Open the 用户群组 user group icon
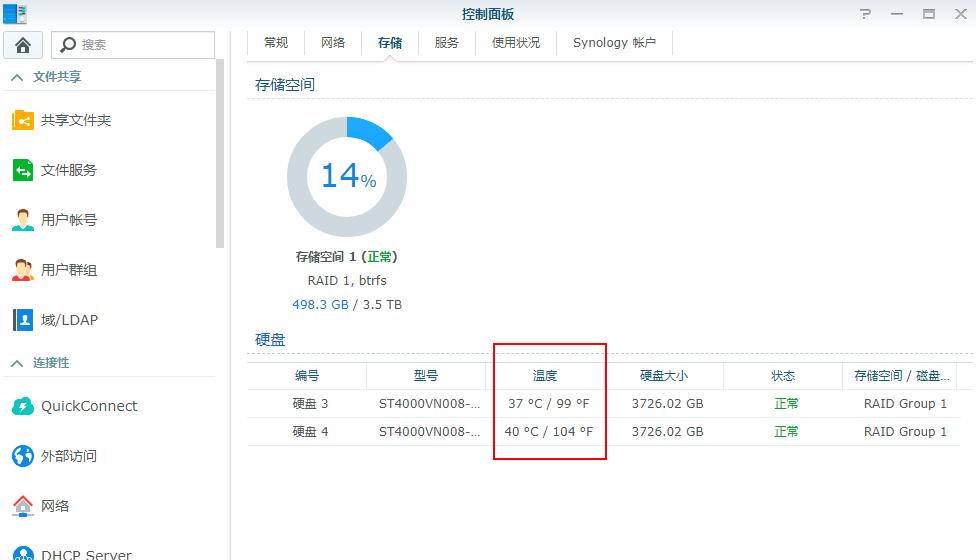Screen dimensions: 976x560 23,270
